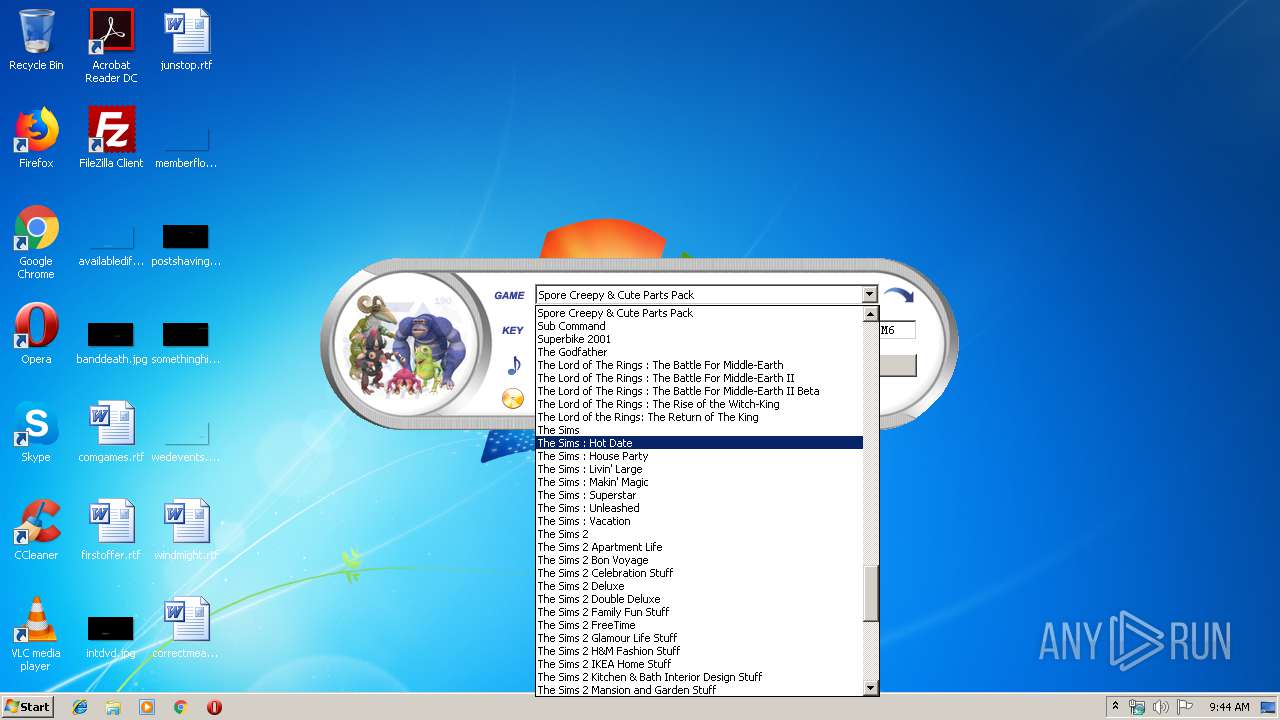Screen dimensions: 1280x720
Task: Select The Rise of the Witch-King
Action: 699,404
